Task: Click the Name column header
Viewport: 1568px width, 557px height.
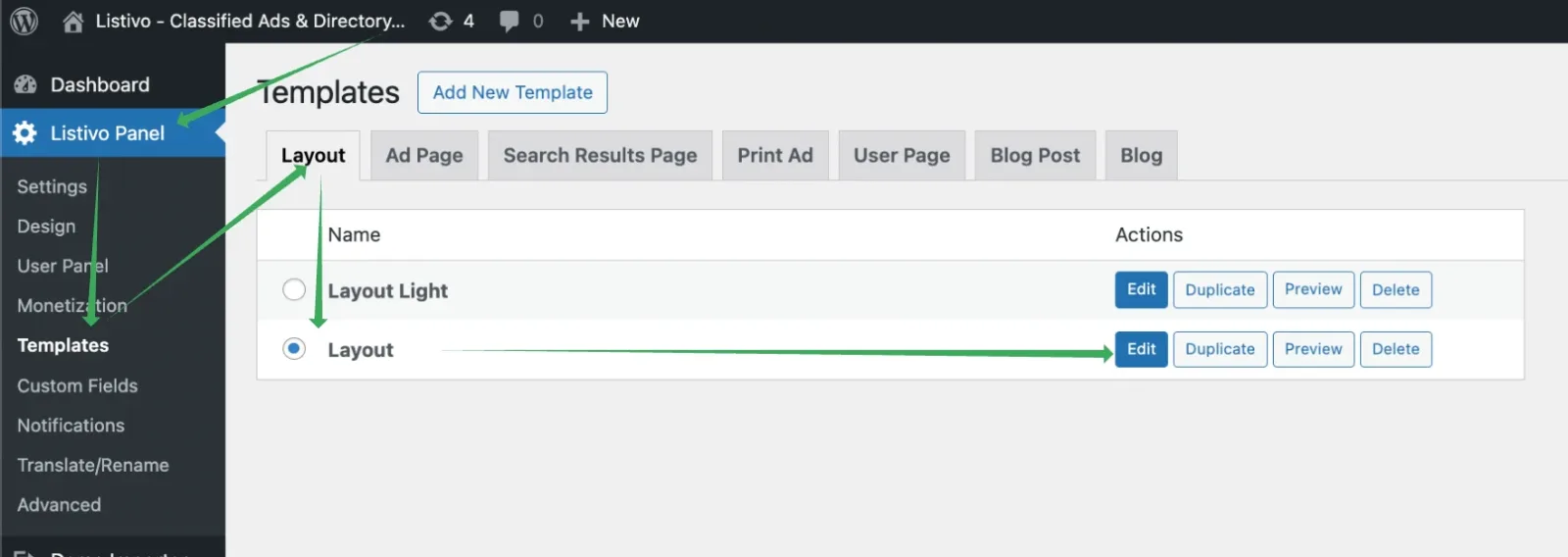Action: (354, 234)
